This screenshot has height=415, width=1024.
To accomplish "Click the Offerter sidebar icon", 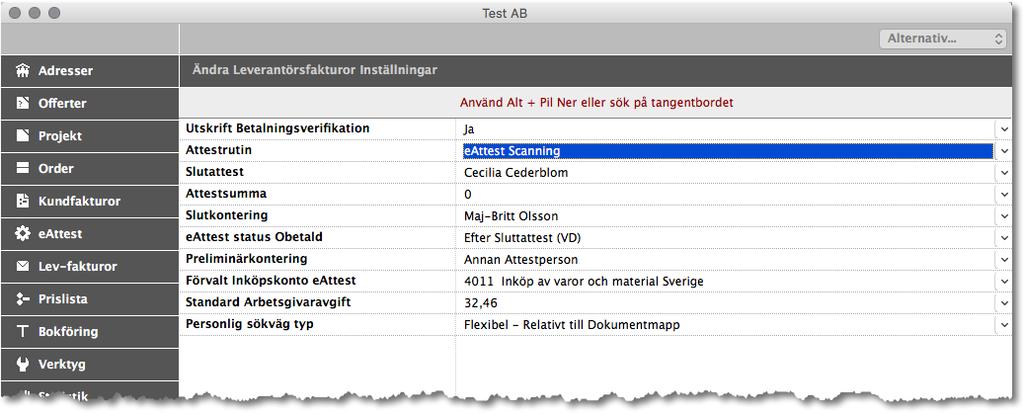I will (x=22, y=103).
